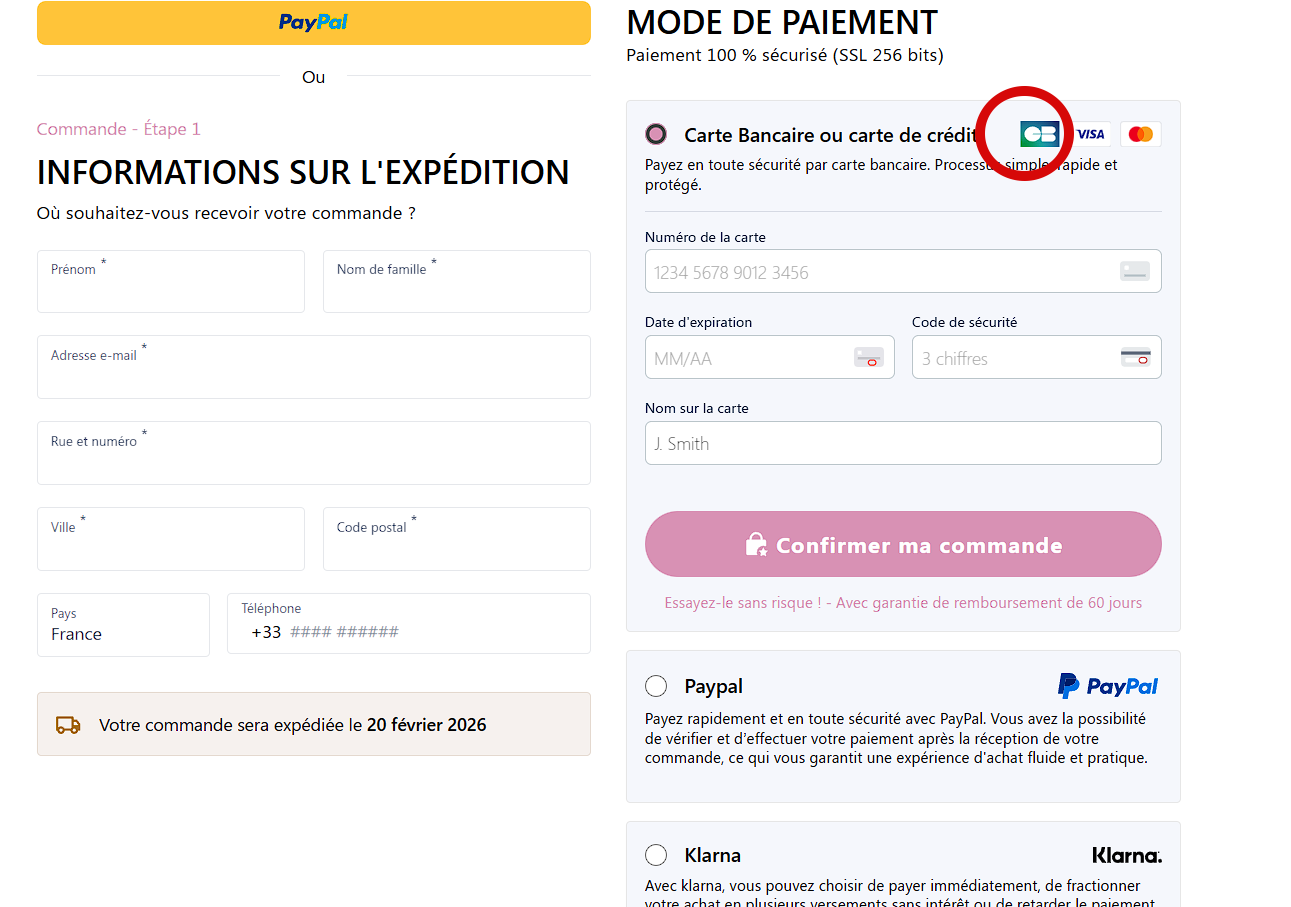Click the '20 février 2026' shipping date
This screenshot has width=1291, height=907.
[x=427, y=725]
